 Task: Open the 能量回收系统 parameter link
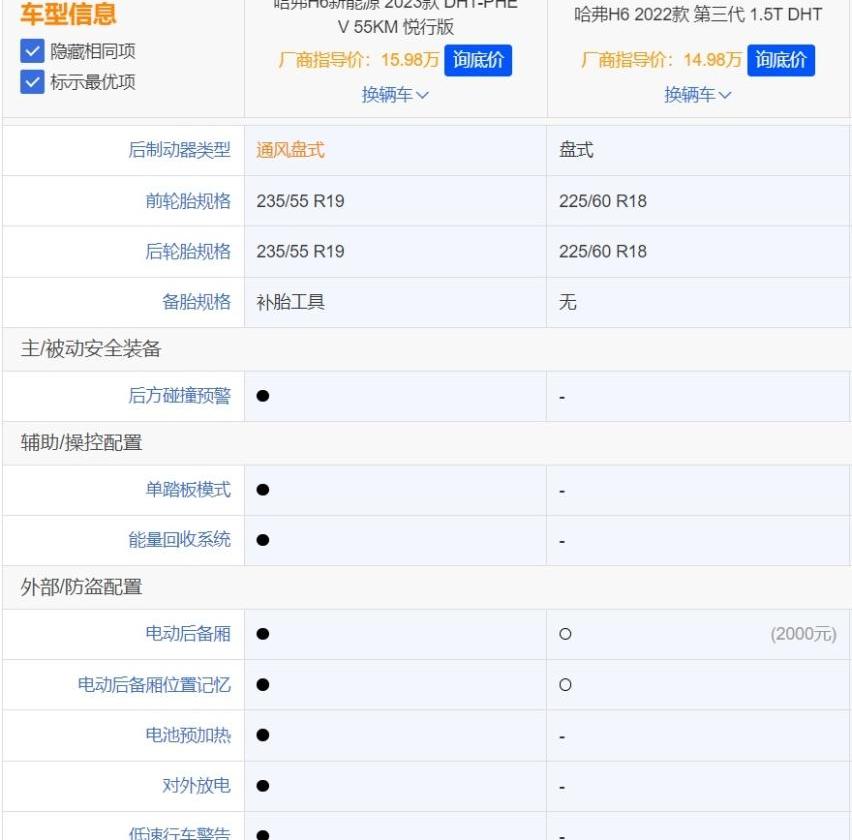(179, 540)
